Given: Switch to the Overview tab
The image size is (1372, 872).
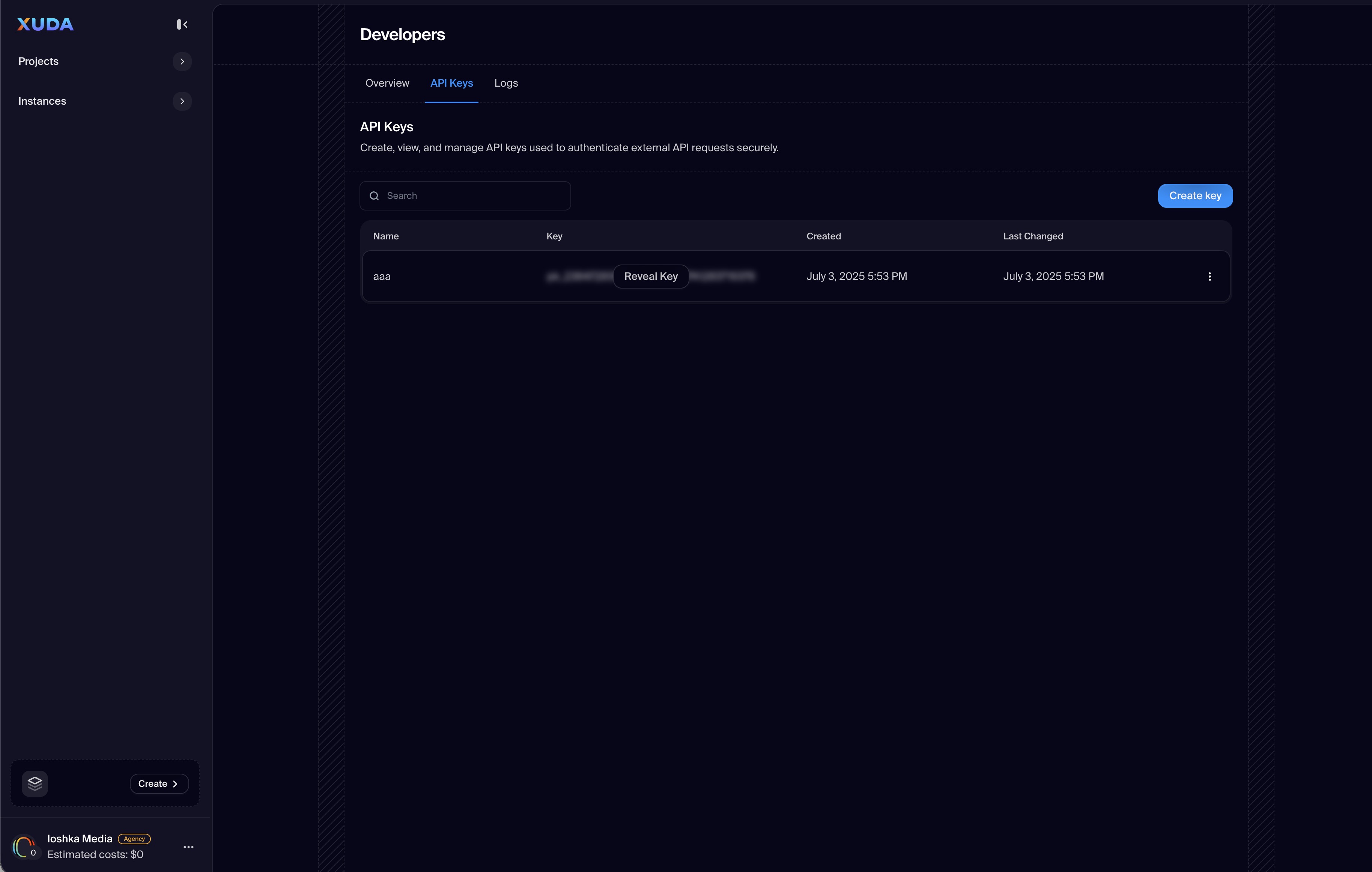Looking at the screenshot, I should [387, 83].
